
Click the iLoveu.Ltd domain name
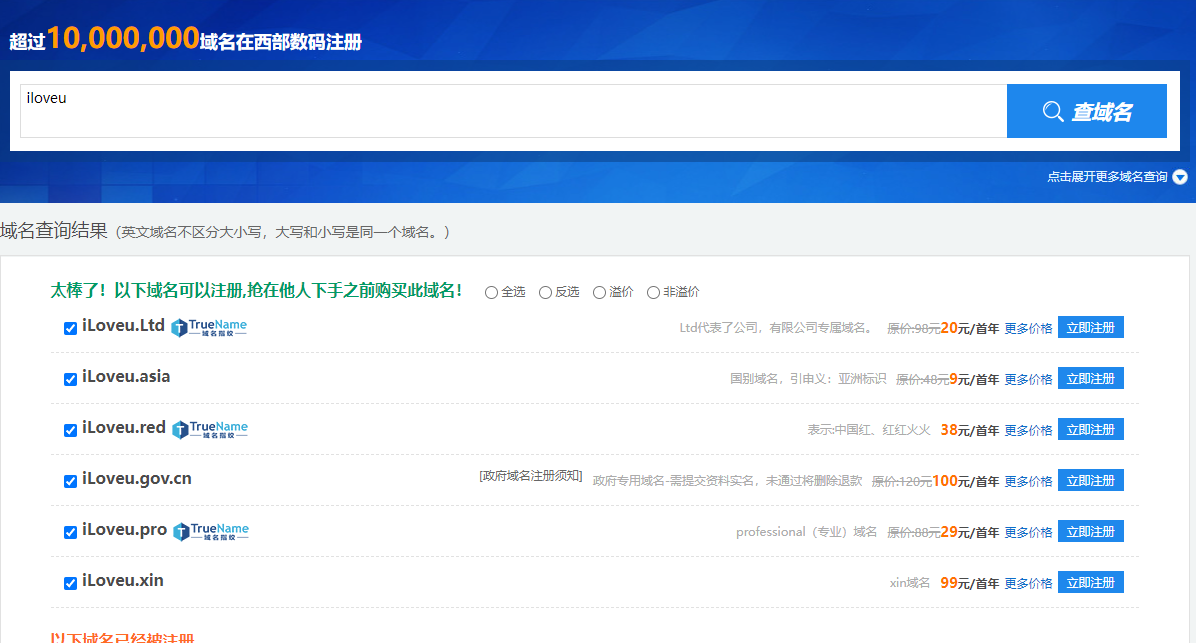point(124,326)
